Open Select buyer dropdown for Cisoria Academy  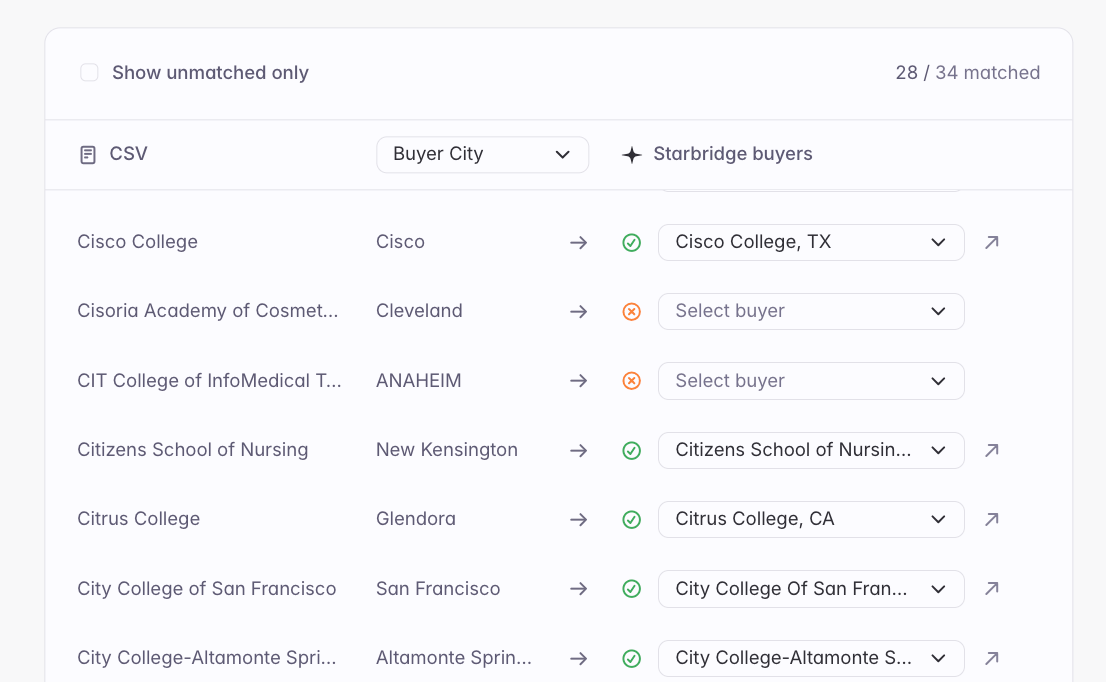point(811,311)
